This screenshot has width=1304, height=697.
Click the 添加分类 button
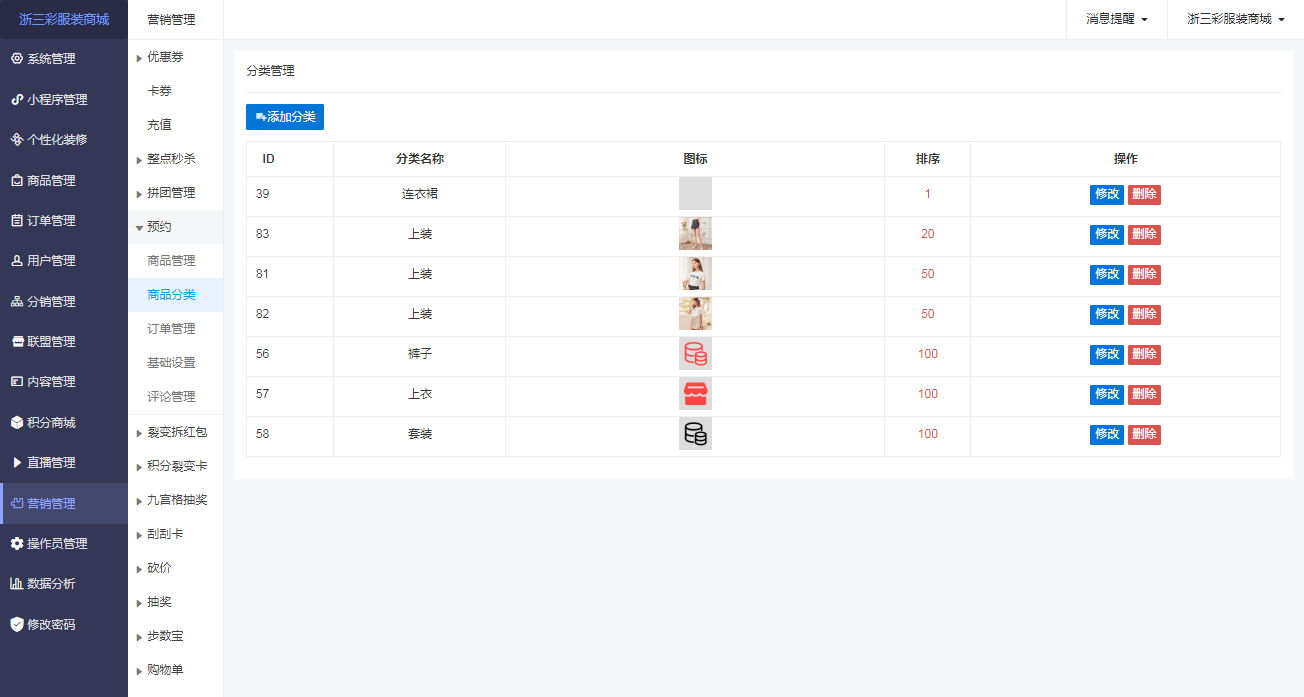tap(285, 117)
